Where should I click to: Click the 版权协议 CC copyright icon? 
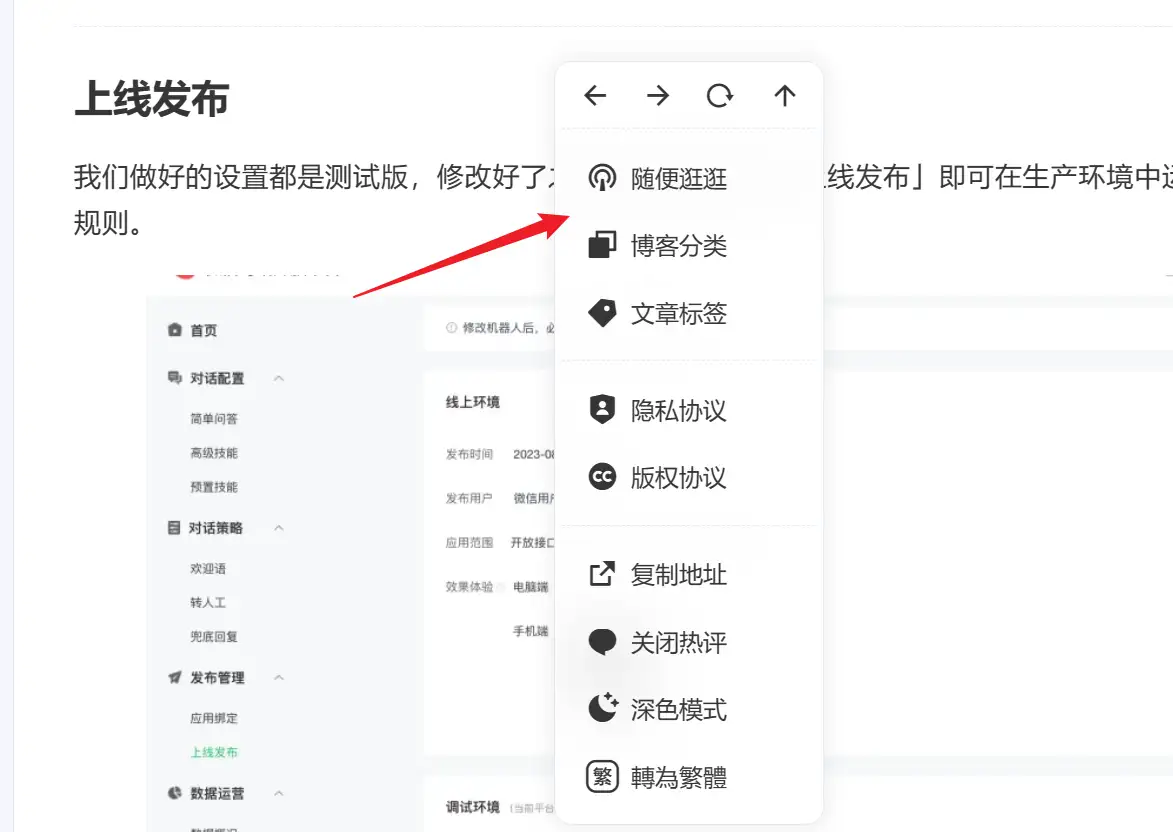pos(602,477)
